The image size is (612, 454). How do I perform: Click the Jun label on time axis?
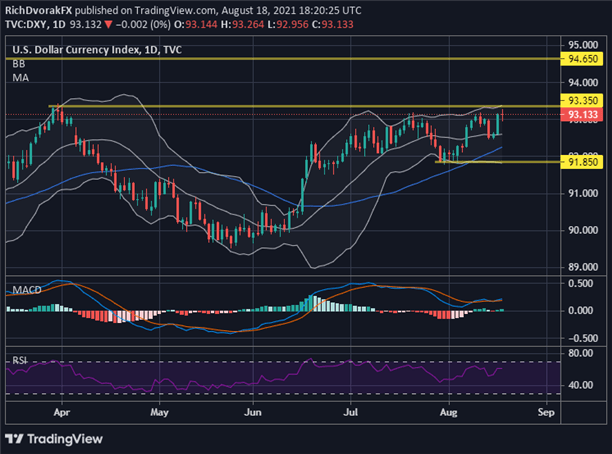coord(253,412)
